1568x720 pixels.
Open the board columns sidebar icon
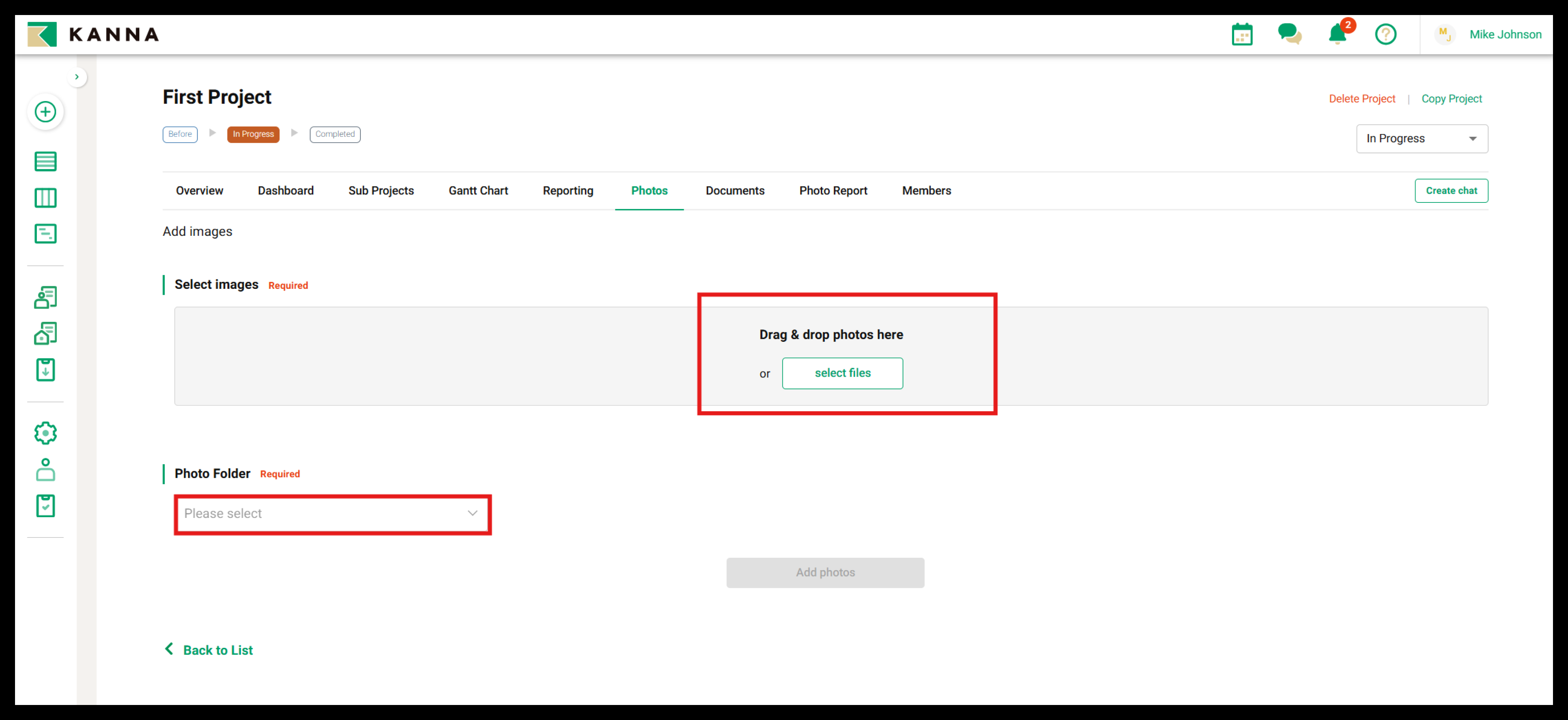tap(46, 198)
